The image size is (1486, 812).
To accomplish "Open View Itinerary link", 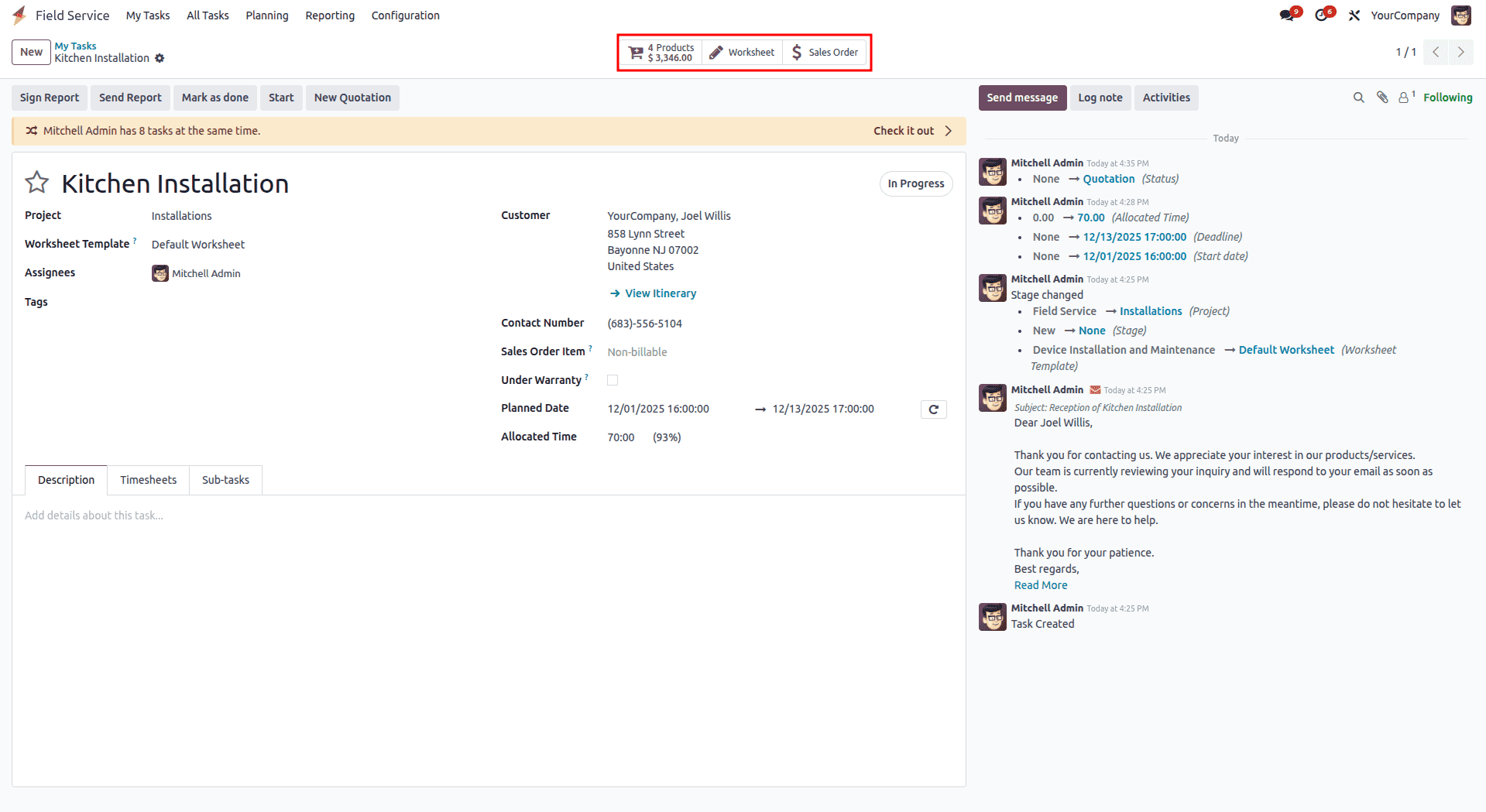I will pyautogui.click(x=659, y=293).
